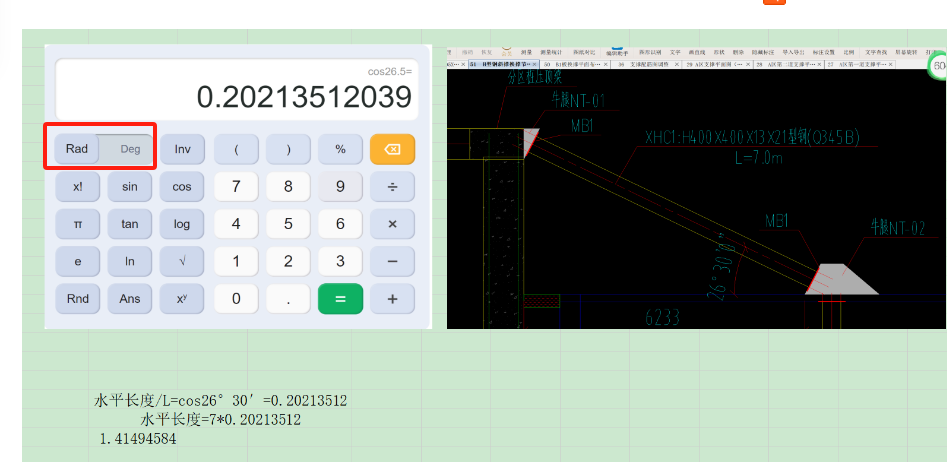Click the cos function key
This screenshot has height=471, width=947.
pyautogui.click(x=182, y=187)
